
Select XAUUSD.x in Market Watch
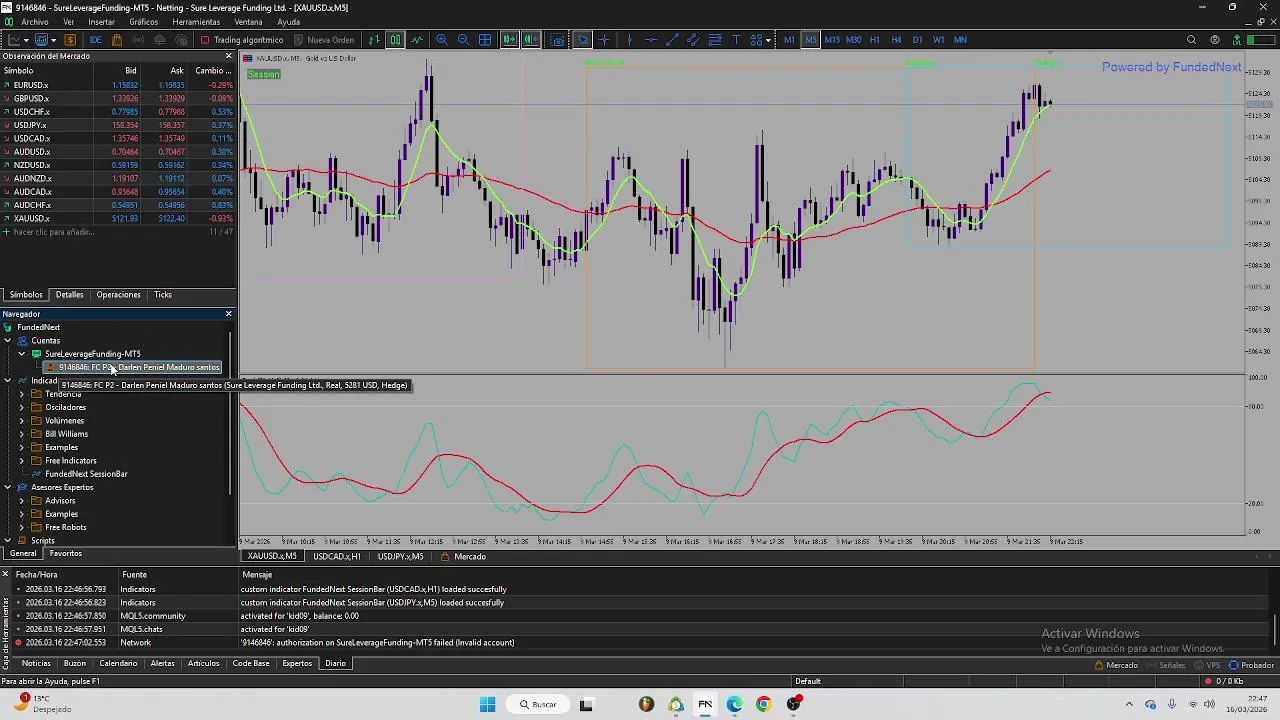pos(117,218)
